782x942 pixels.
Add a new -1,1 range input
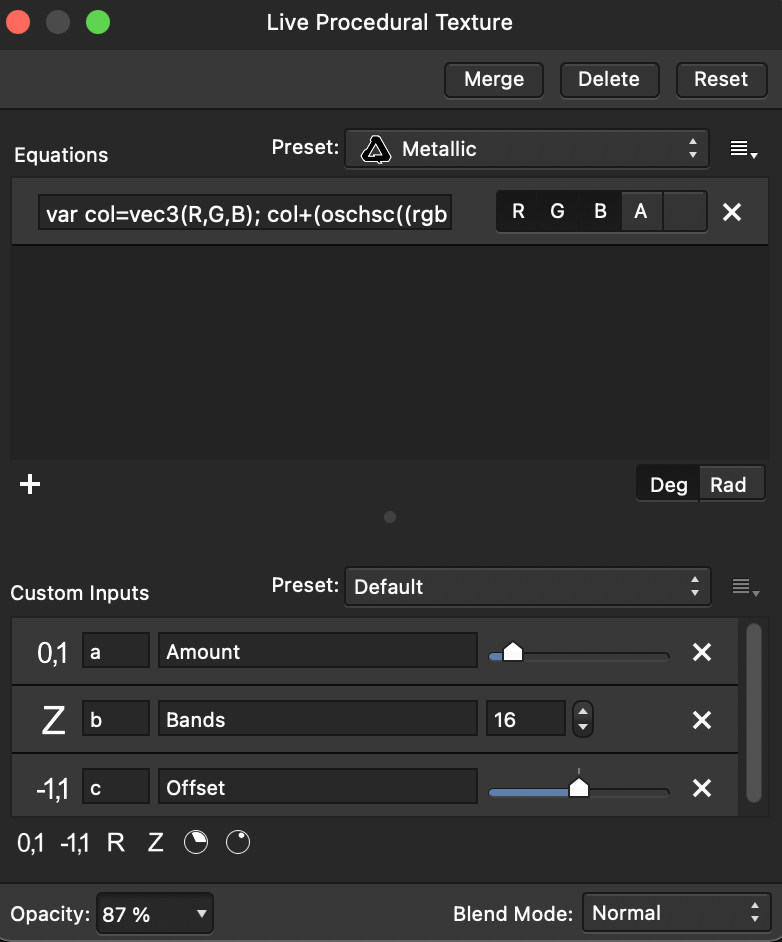click(74, 843)
